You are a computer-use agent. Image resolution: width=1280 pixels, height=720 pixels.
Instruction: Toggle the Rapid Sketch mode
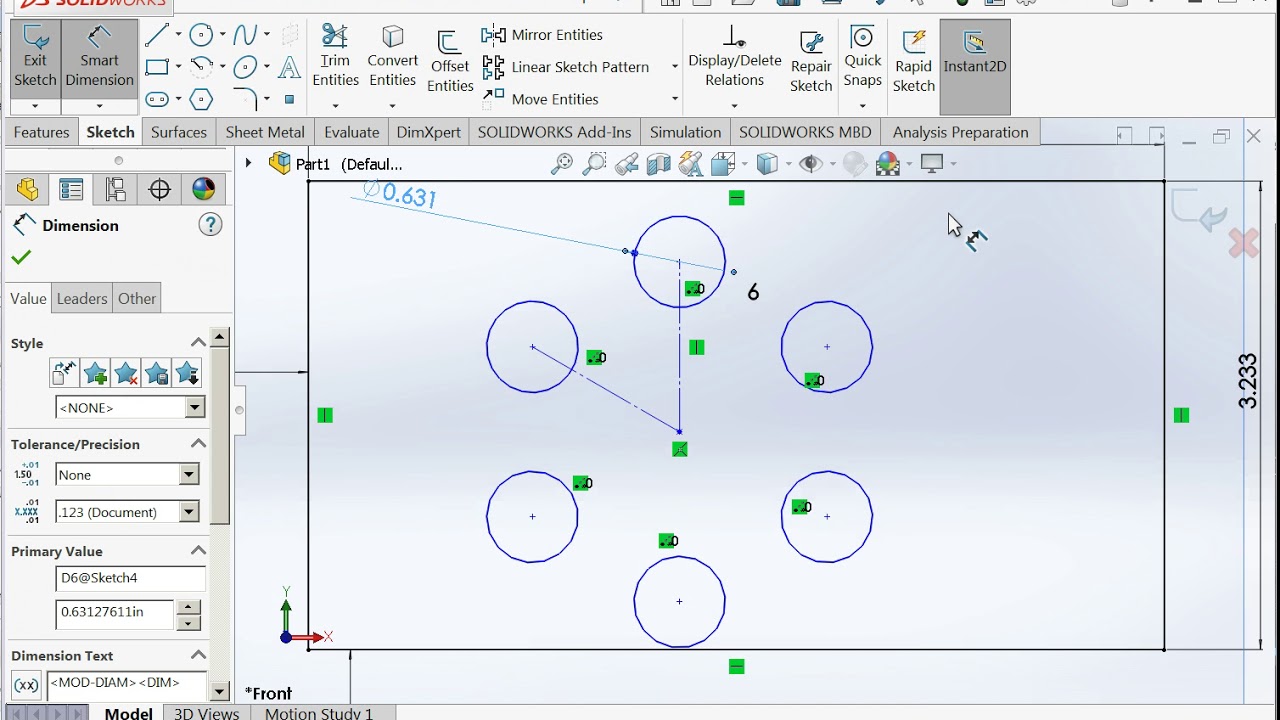tap(913, 62)
